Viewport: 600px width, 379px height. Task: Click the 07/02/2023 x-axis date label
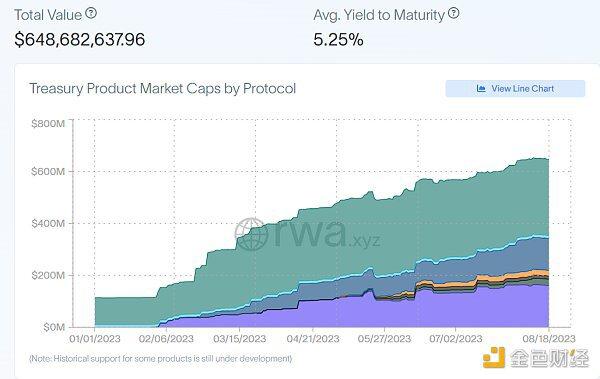[455, 339]
